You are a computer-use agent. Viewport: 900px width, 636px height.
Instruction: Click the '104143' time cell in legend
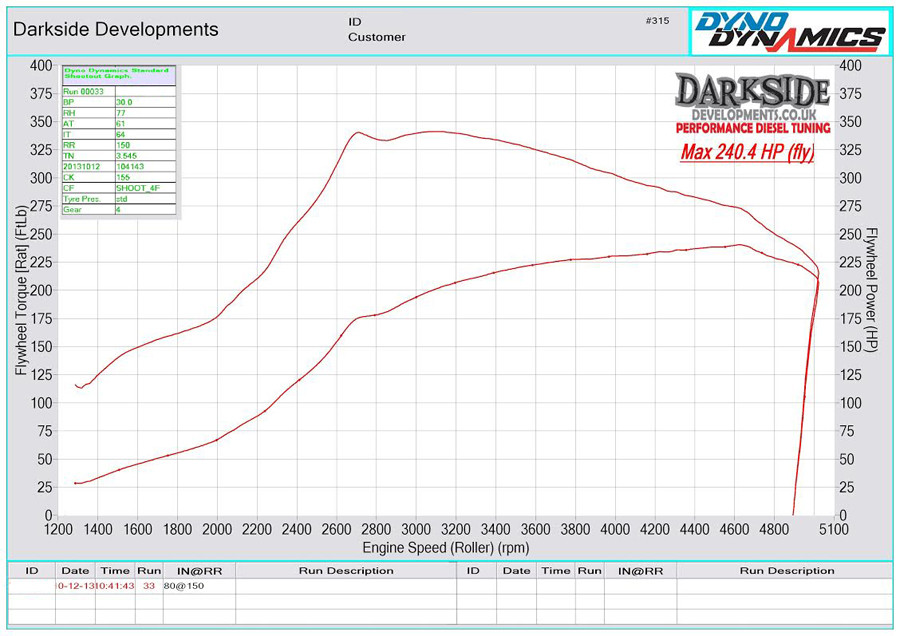tap(145, 166)
